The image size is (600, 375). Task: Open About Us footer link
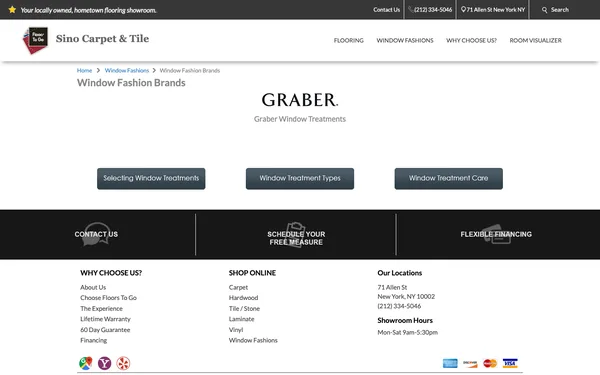tap(93, 287)
